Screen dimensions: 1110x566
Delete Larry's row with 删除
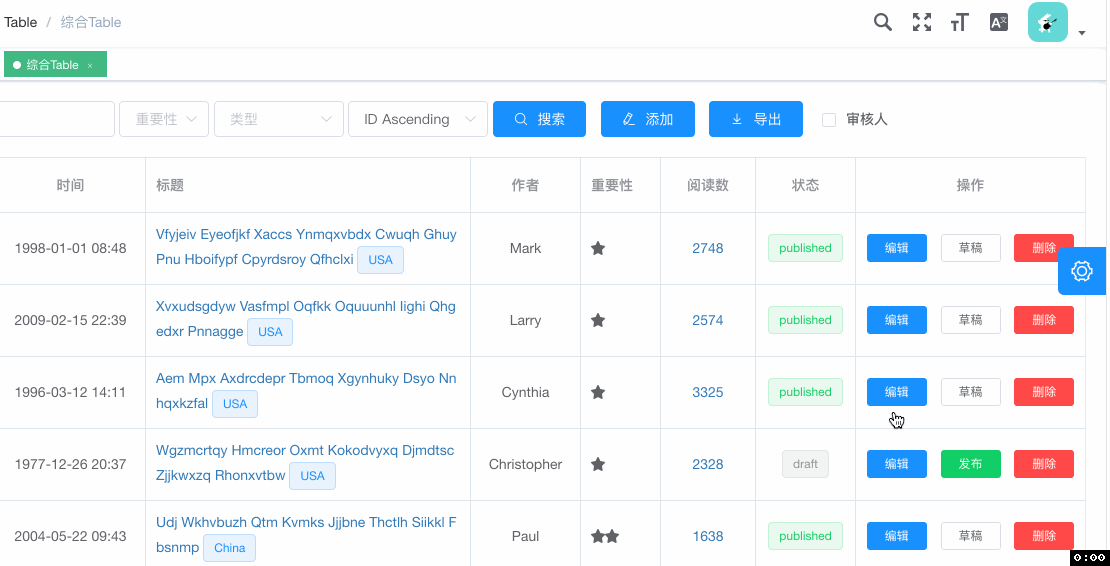click(x=1044, y=320)
